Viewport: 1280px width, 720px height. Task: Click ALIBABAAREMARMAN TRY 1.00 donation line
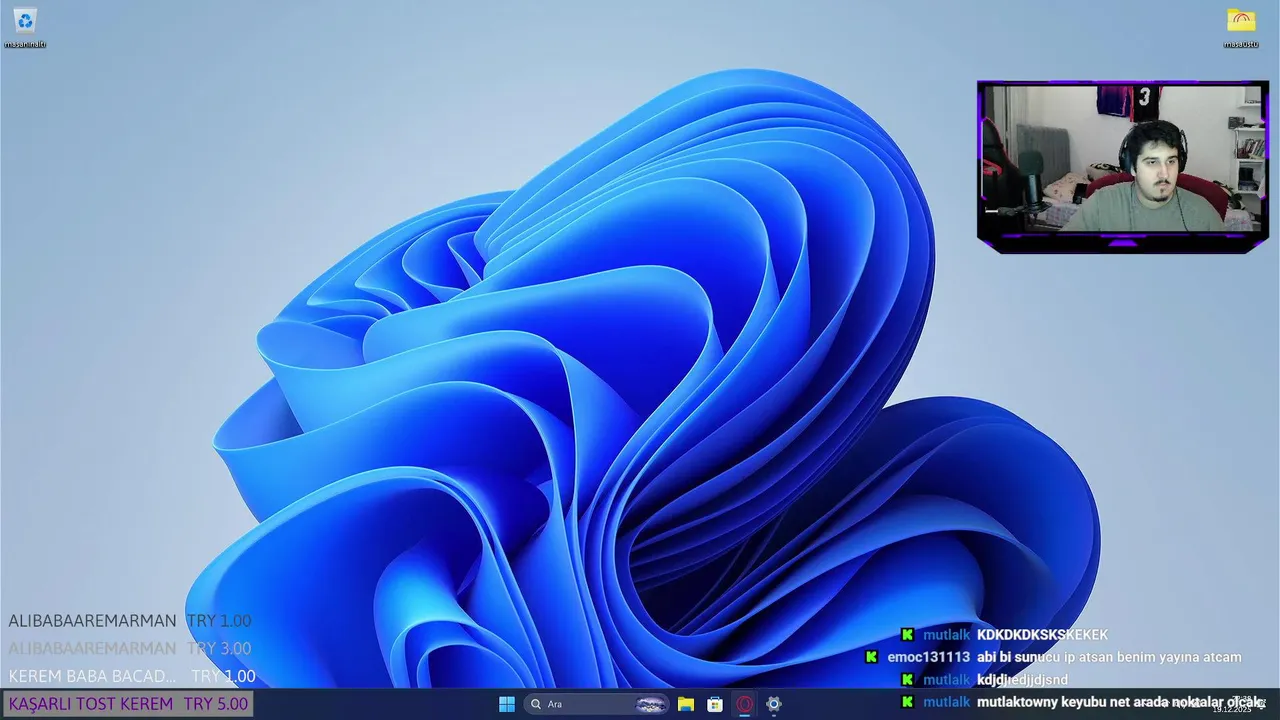130,621
